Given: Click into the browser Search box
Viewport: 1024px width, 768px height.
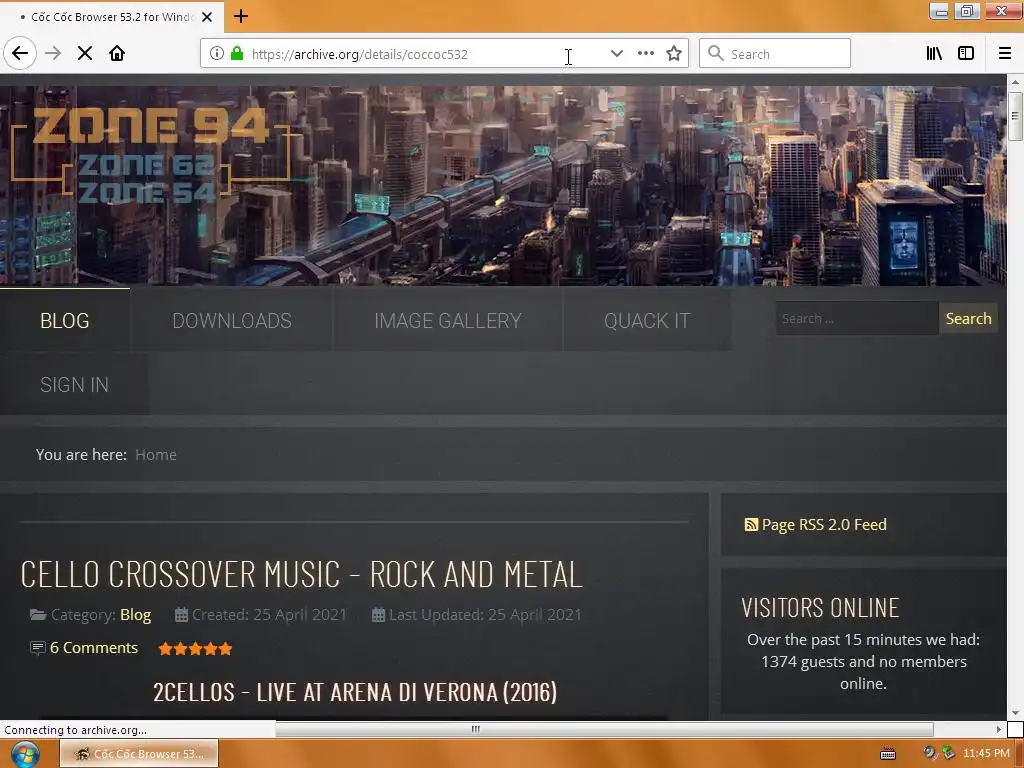Looking at the screenshot, I should coord(775,54).
